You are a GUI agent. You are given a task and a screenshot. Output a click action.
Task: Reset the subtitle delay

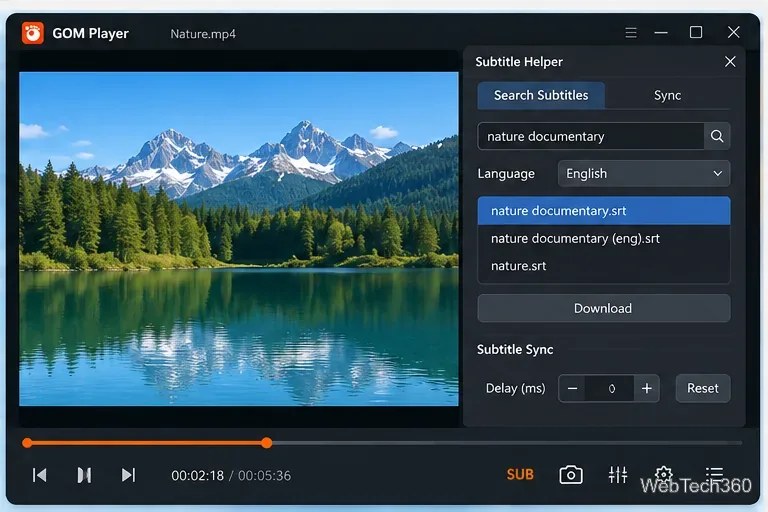[x=703, y=389]
